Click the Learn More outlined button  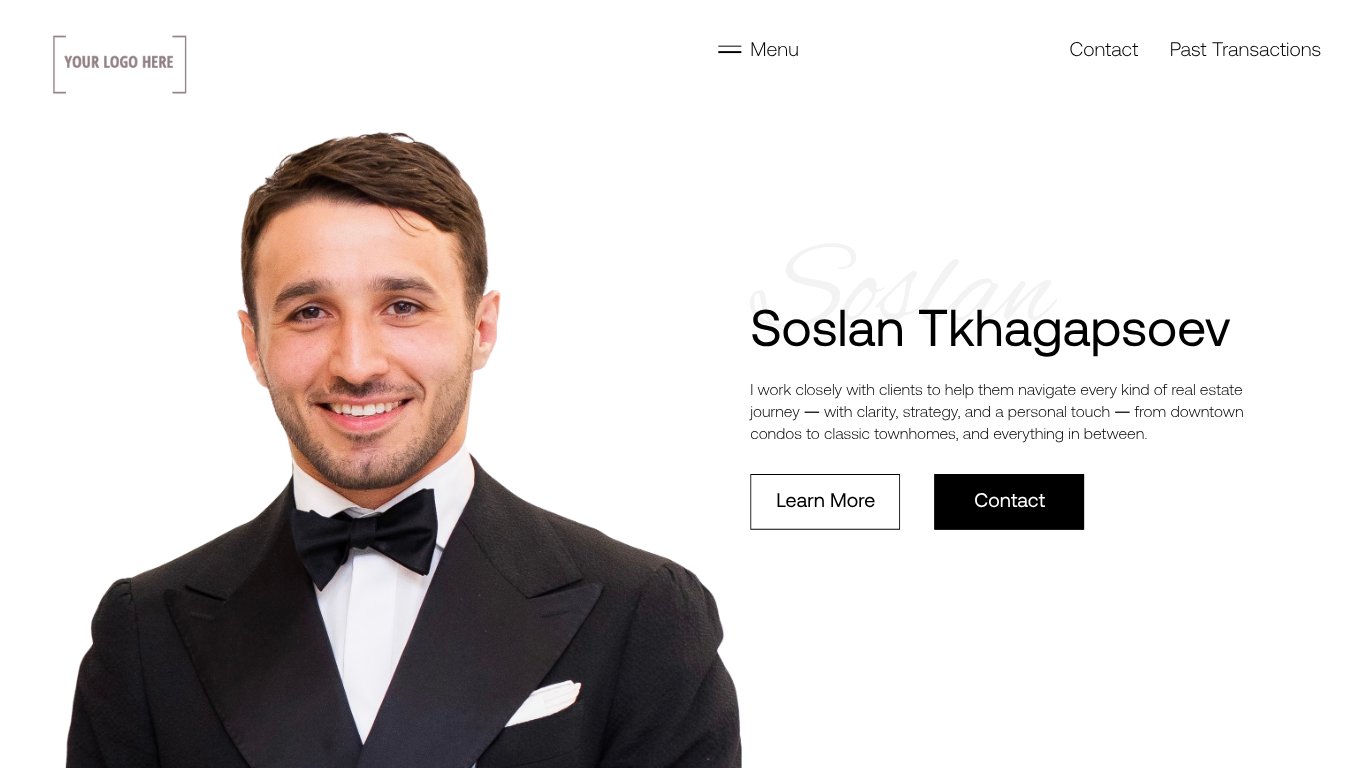[x=825, y=502]
